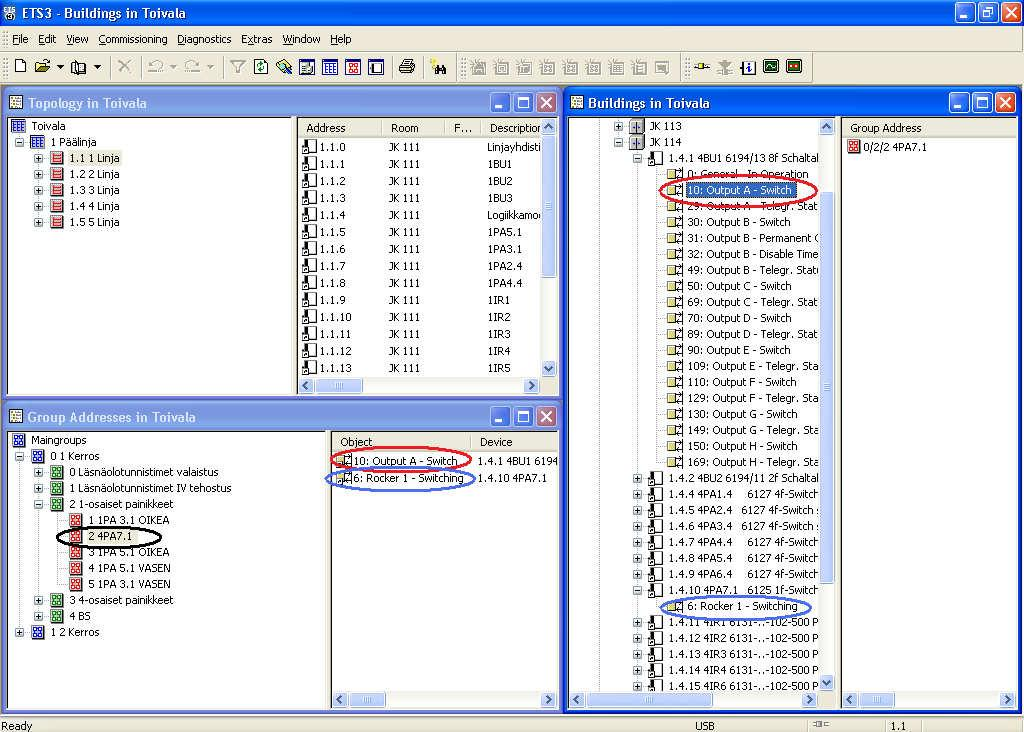The width and height of the screenshot is (1024, 732).
Task: Collapse the 0 1 Kerros main group
Action: coord(20,456)
